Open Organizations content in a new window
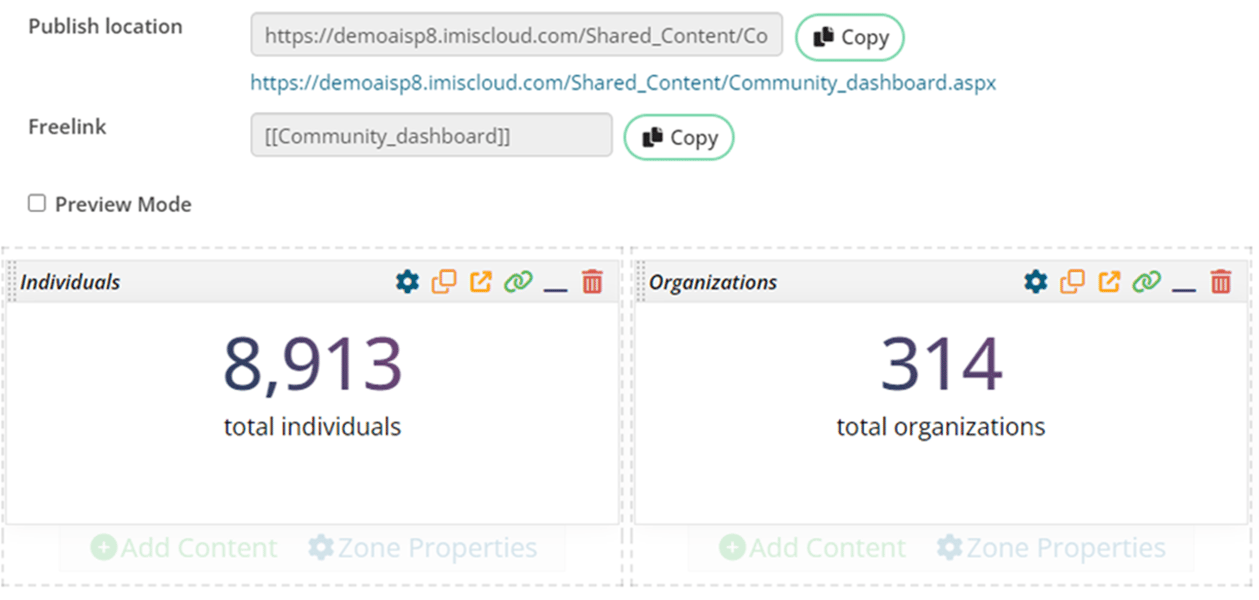Viewport: 1259px width, 600px height. [1109, 281]
